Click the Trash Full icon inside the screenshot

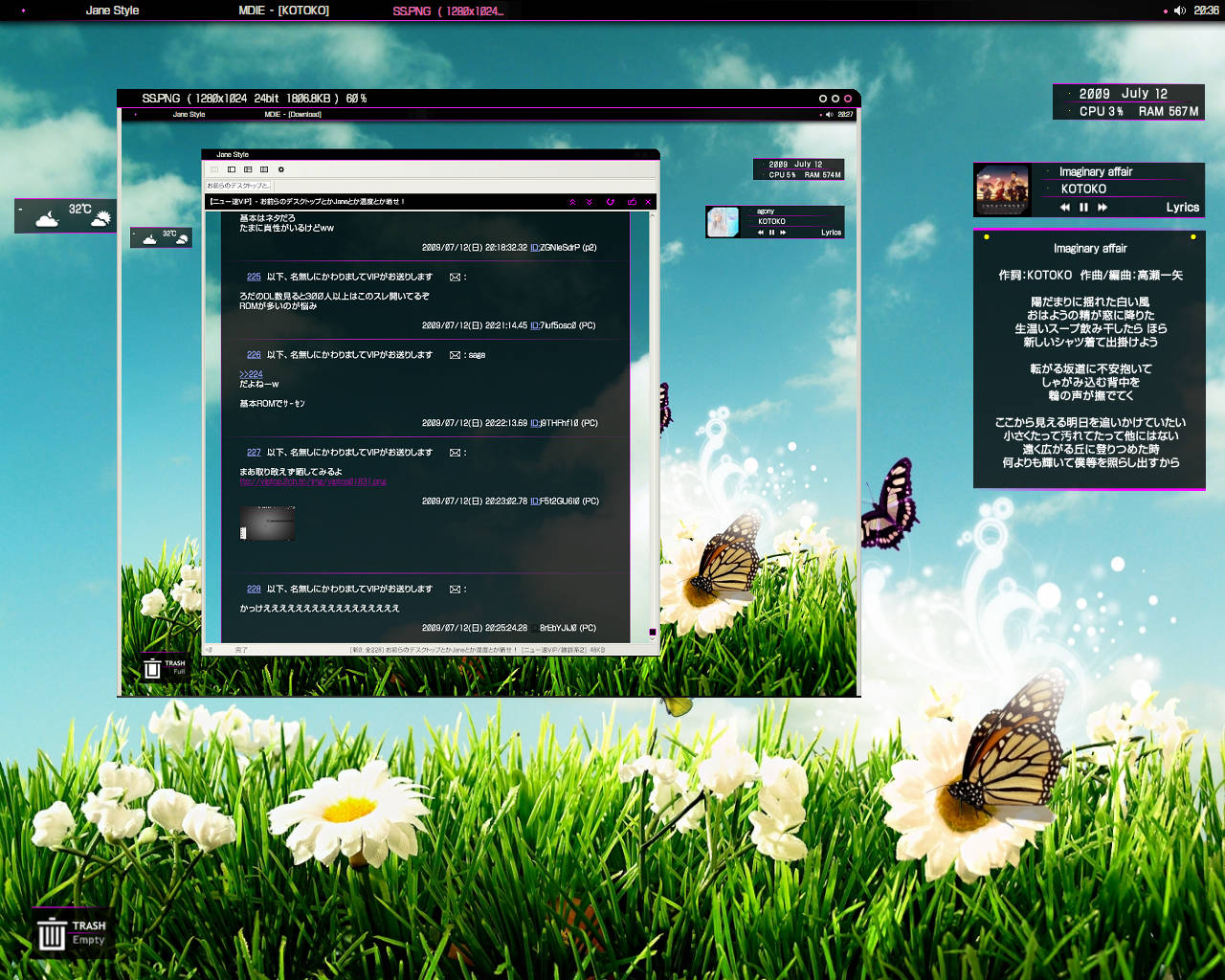[164, 668]
